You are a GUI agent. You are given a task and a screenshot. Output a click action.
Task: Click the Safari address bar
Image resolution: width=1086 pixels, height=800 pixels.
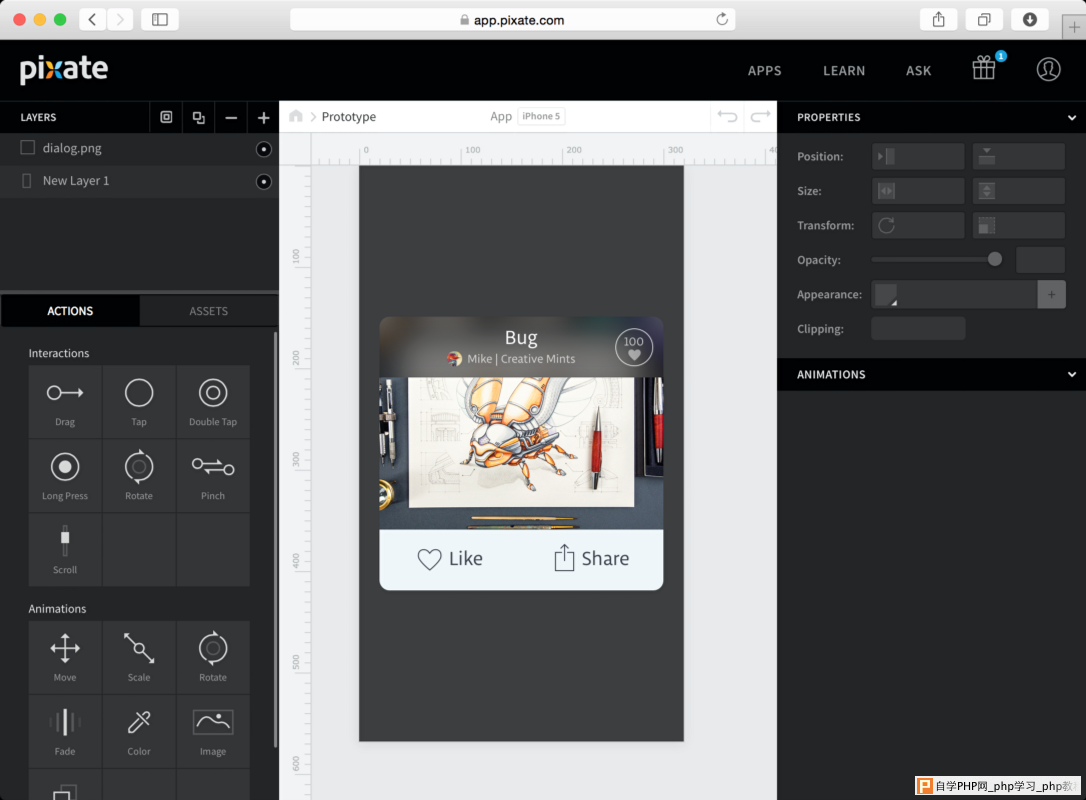click(x=513, y=19)
